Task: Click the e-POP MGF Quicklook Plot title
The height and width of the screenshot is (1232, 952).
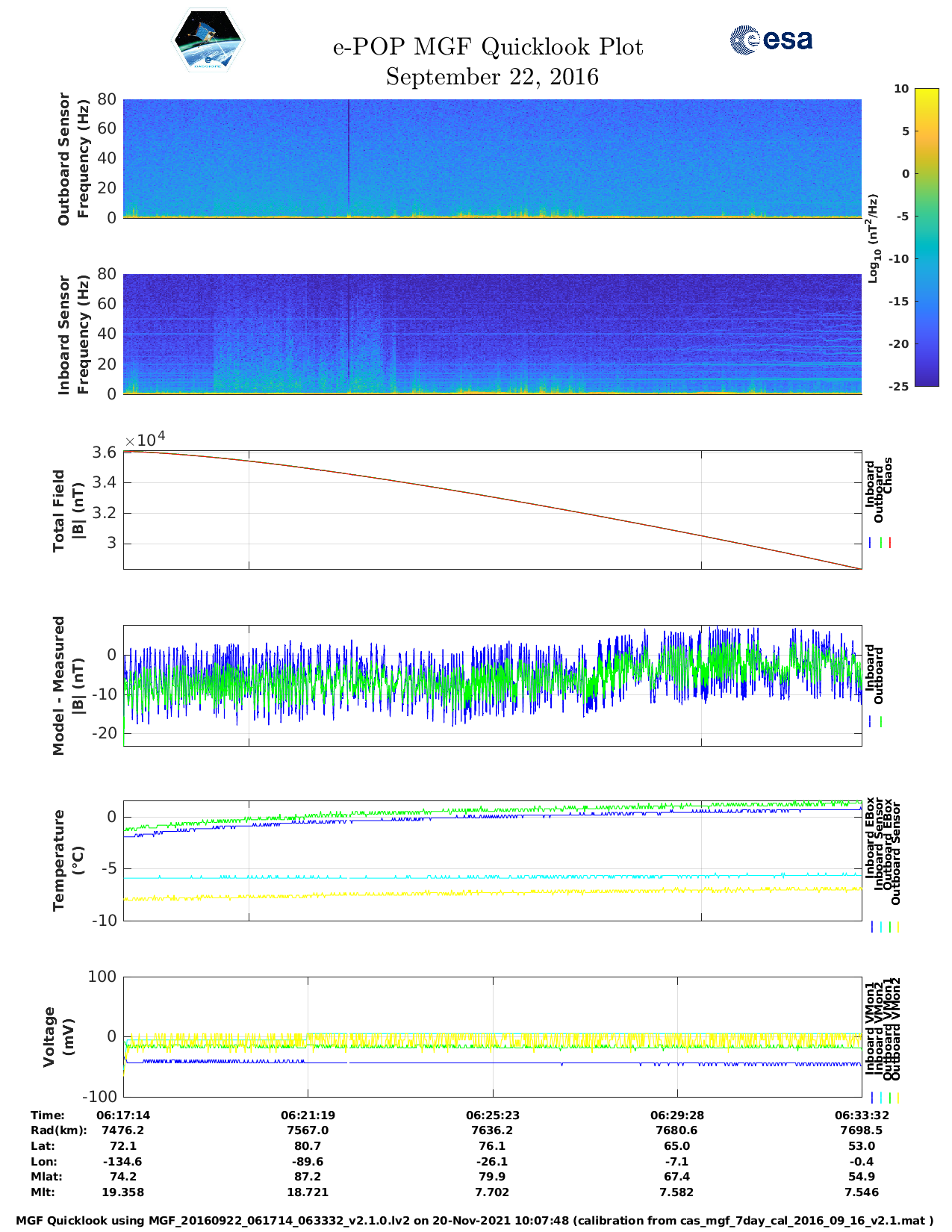Action: click(x=488, y=47)
